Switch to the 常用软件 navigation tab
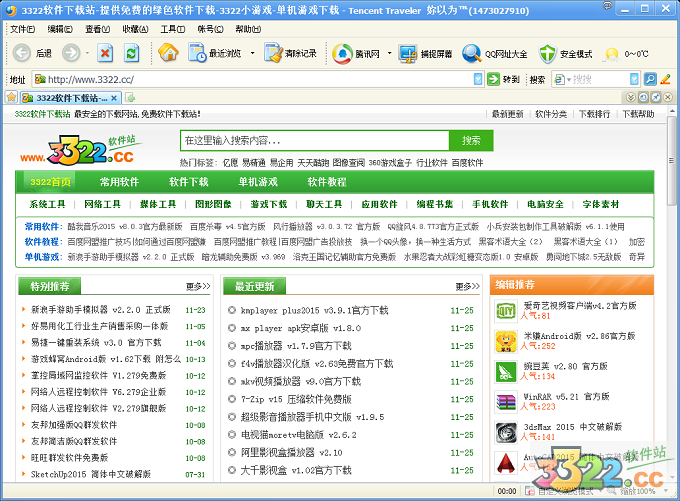680x501 pixels. pos(119,182)
